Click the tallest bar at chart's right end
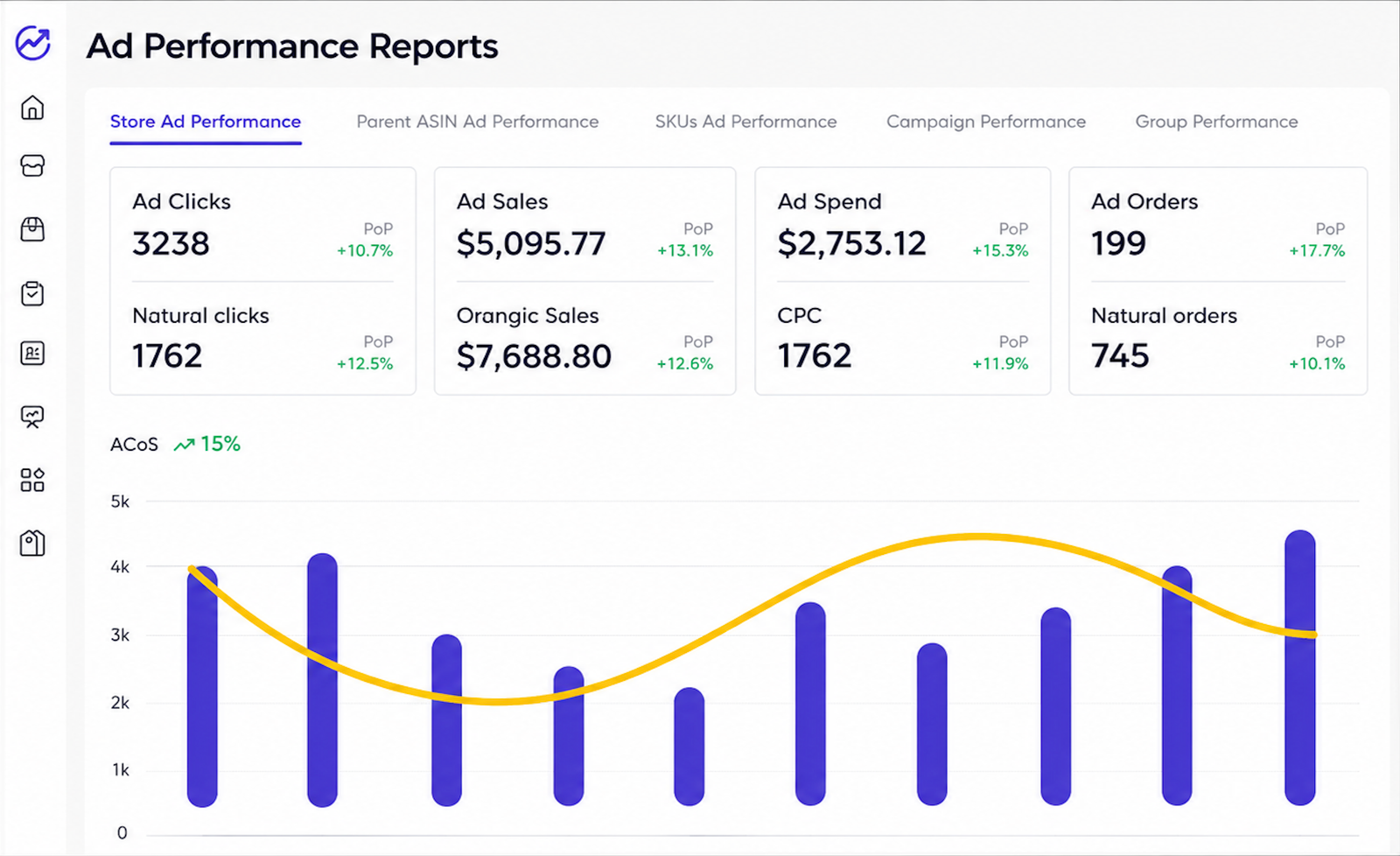 [1300, 668]
